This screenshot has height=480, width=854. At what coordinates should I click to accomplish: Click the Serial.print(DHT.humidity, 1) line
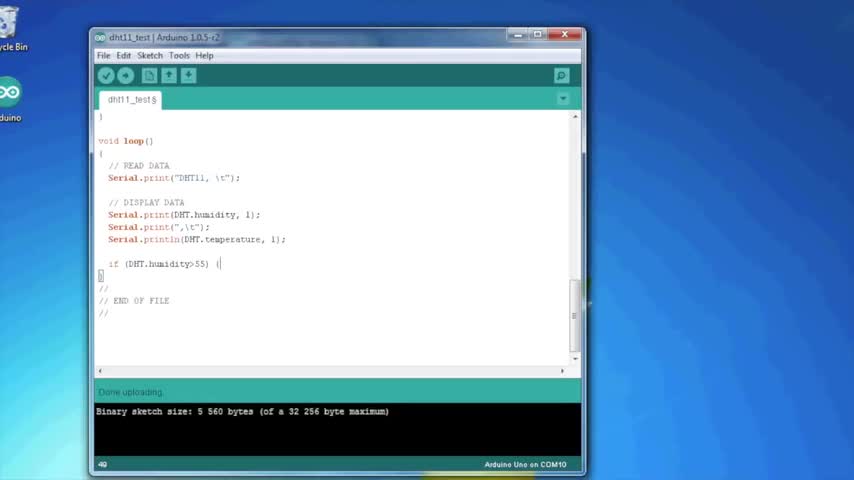184,215
